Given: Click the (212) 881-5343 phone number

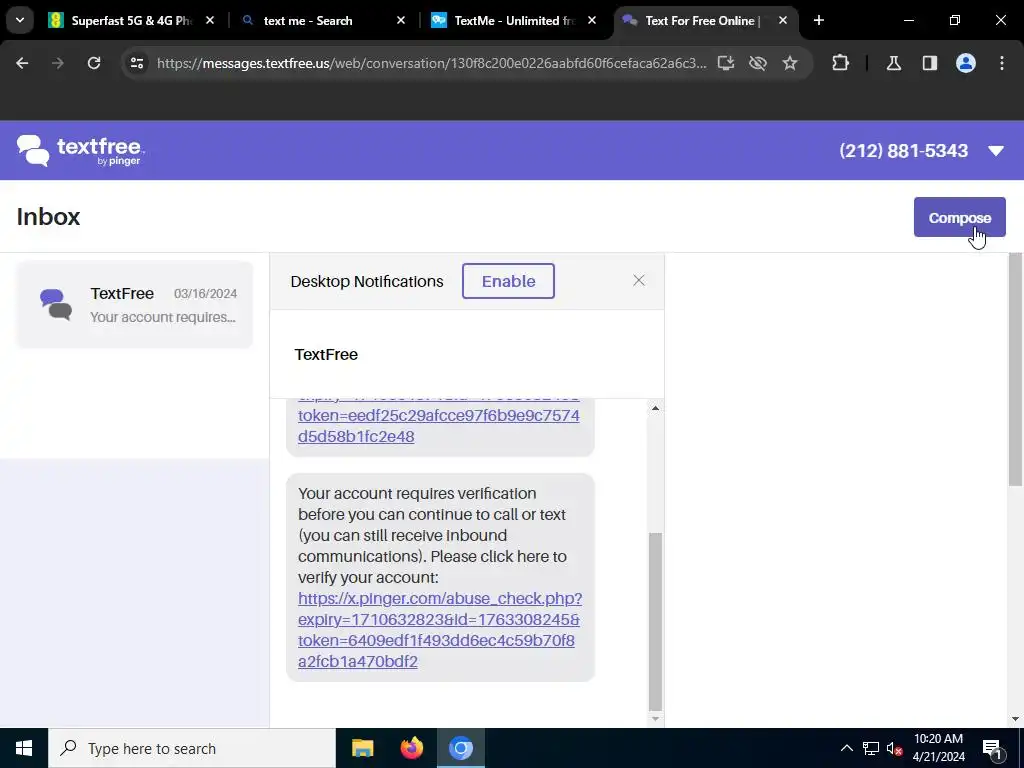Looking at the screenshot, I should [x=903, y=151].
